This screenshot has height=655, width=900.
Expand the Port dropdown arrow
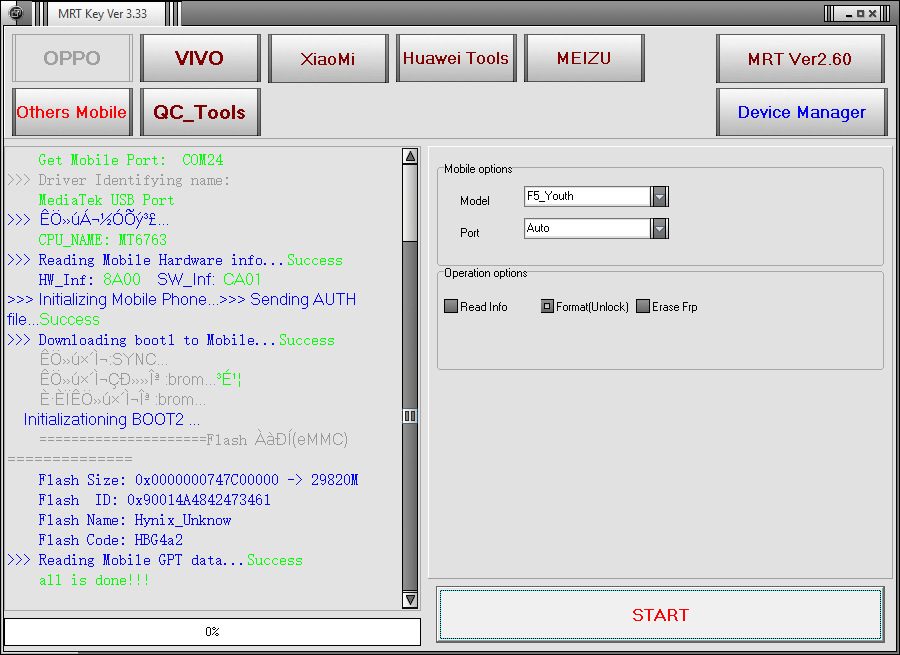click(660, 228)
